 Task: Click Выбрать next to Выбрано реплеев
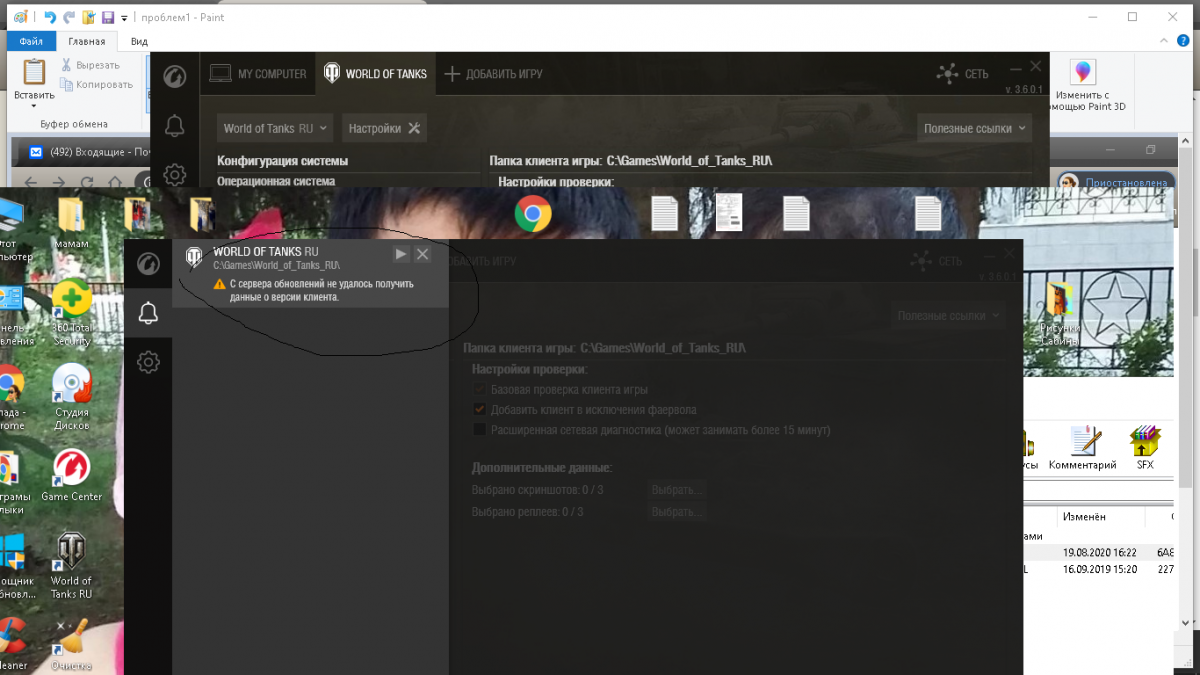point(677,512)
